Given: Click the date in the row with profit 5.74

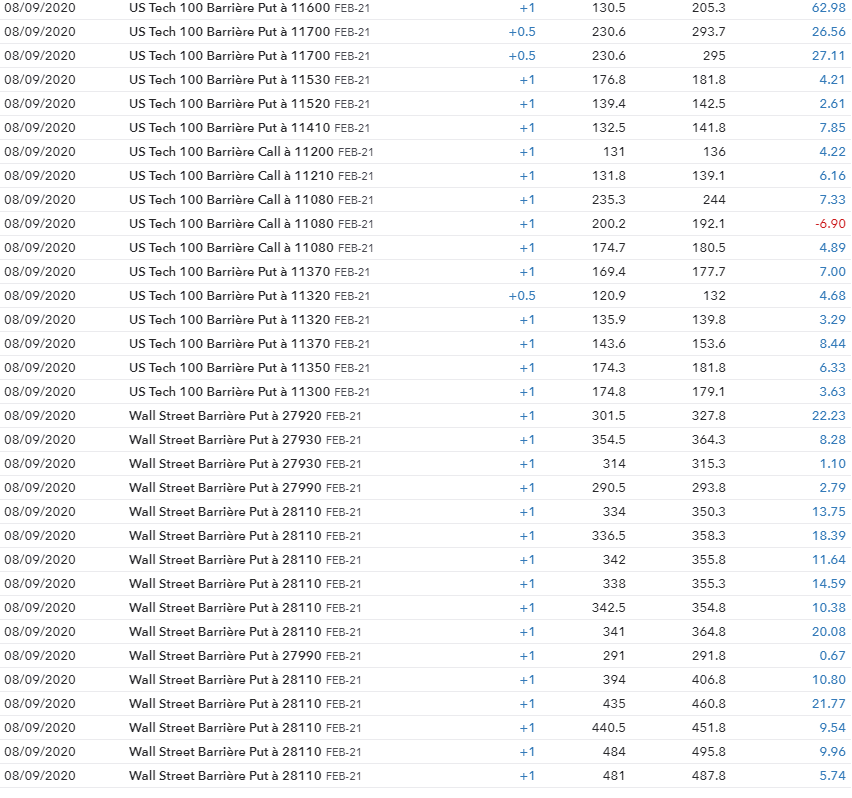Looking at the screenshot, I should (40, 775).
